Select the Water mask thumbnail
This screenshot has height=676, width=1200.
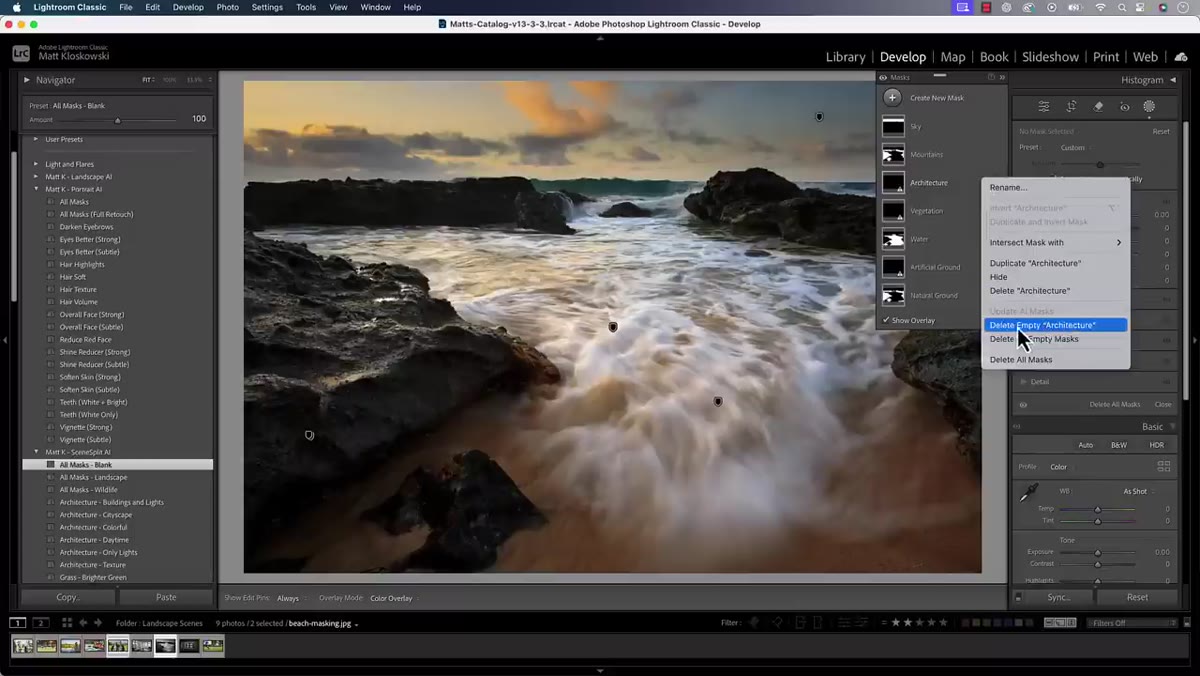[893, 239]
